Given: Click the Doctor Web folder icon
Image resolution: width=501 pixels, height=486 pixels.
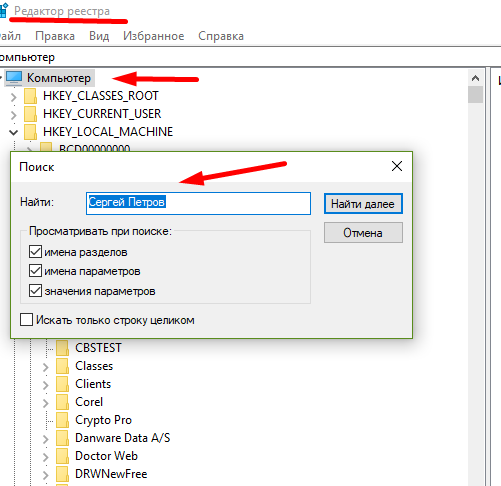Looking at the screenshot, I should point(62,456).
